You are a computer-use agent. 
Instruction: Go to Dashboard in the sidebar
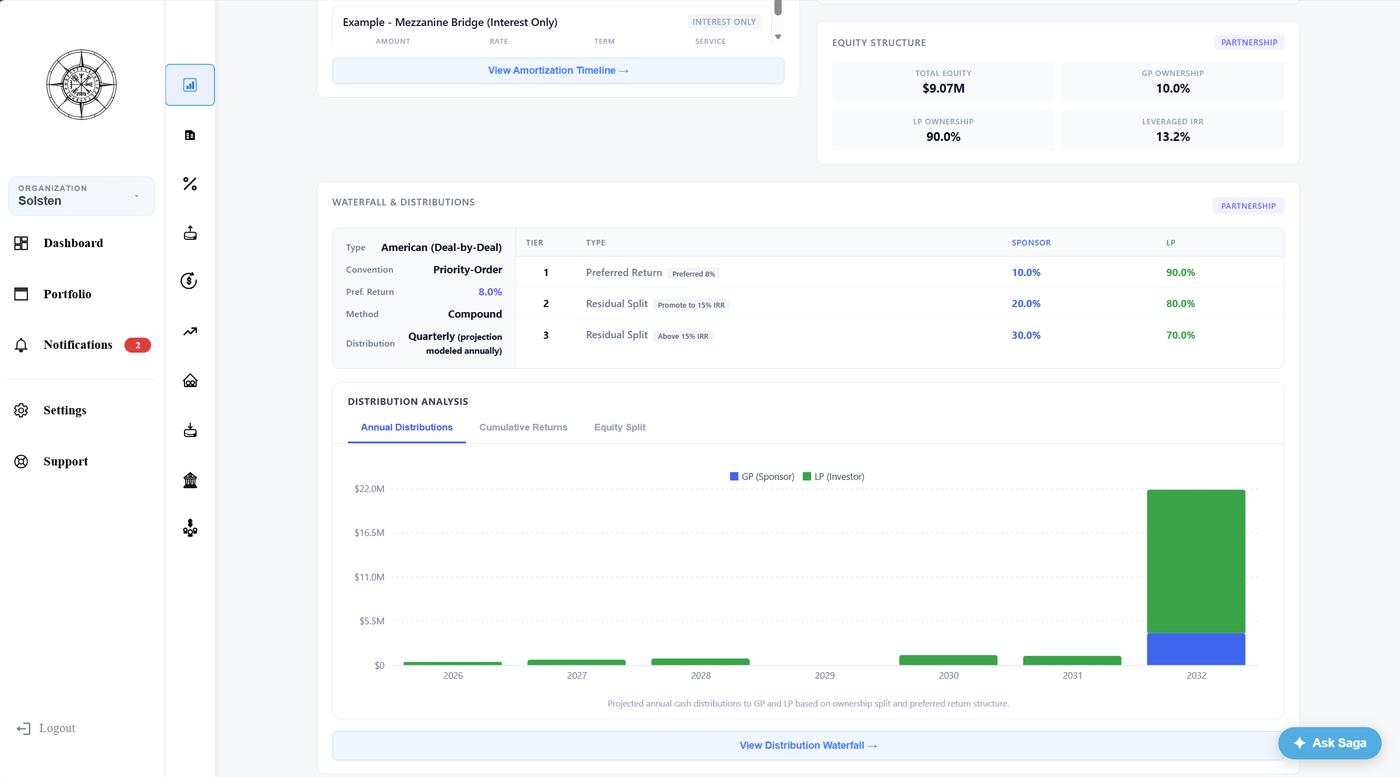click(73, 243)
